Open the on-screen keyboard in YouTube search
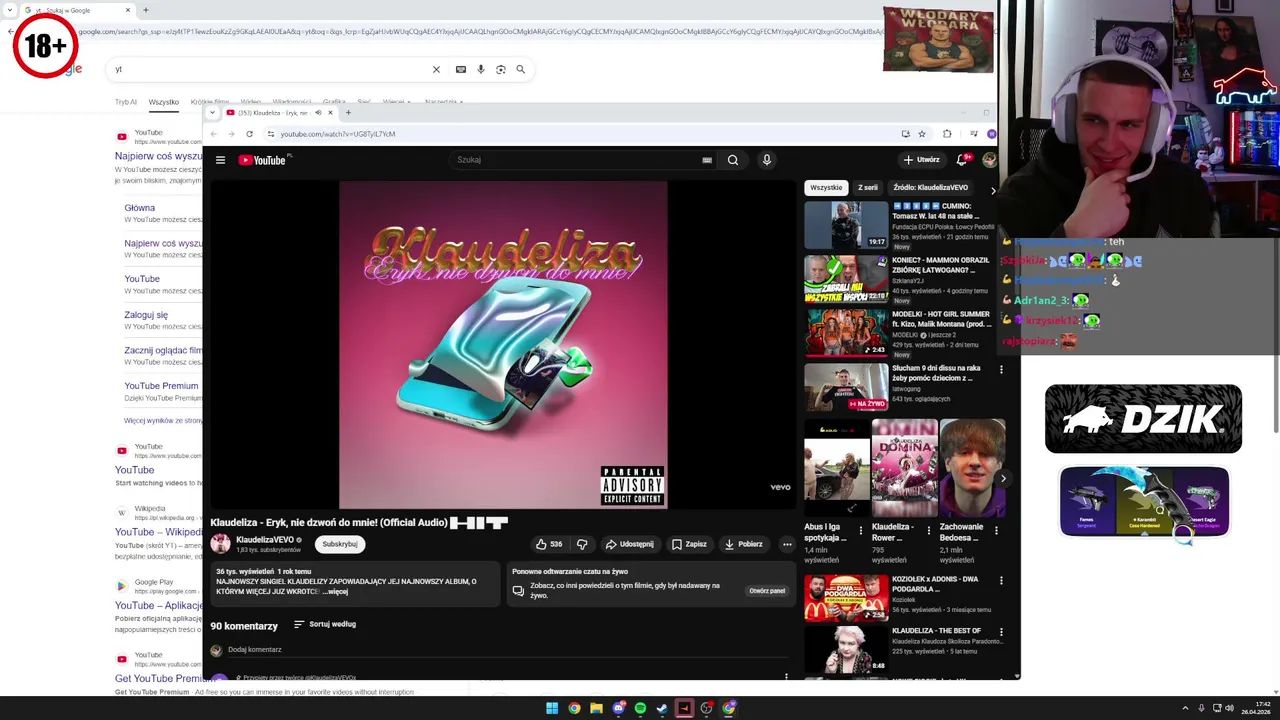The image size is (1280, 720). (707, 160)
